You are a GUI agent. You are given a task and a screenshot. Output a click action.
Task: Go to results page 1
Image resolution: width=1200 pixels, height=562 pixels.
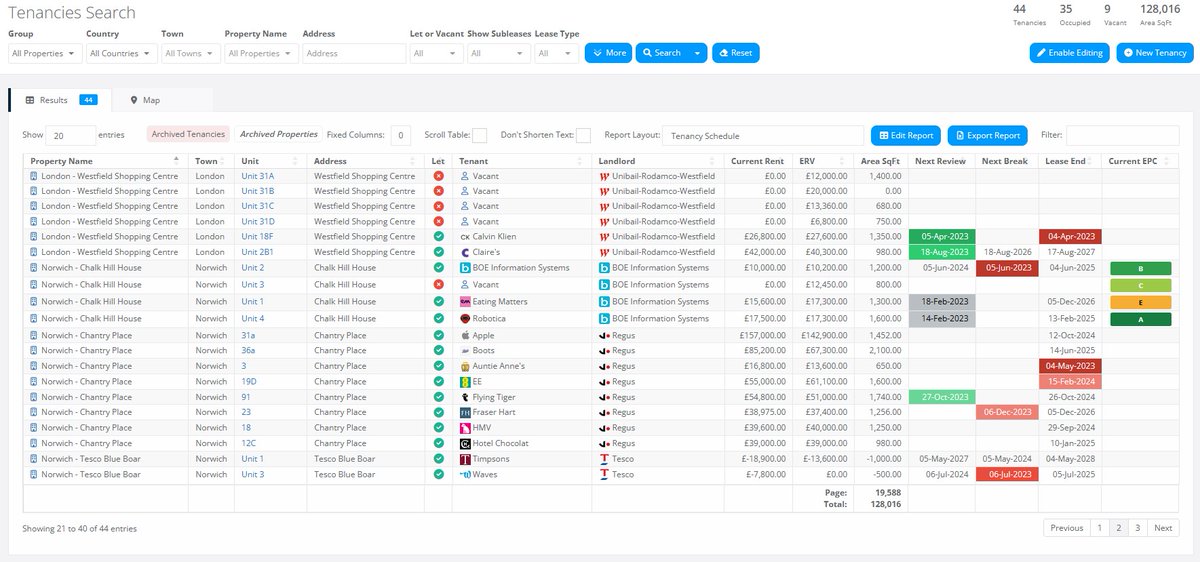point(1099,528)
